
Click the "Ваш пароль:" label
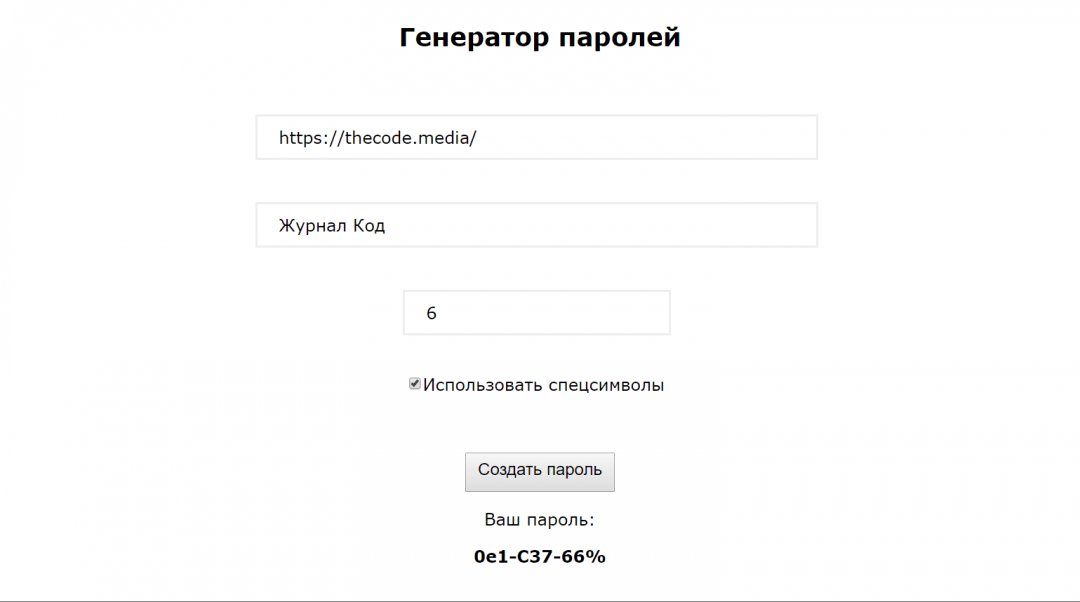click(x=540, y=520)
